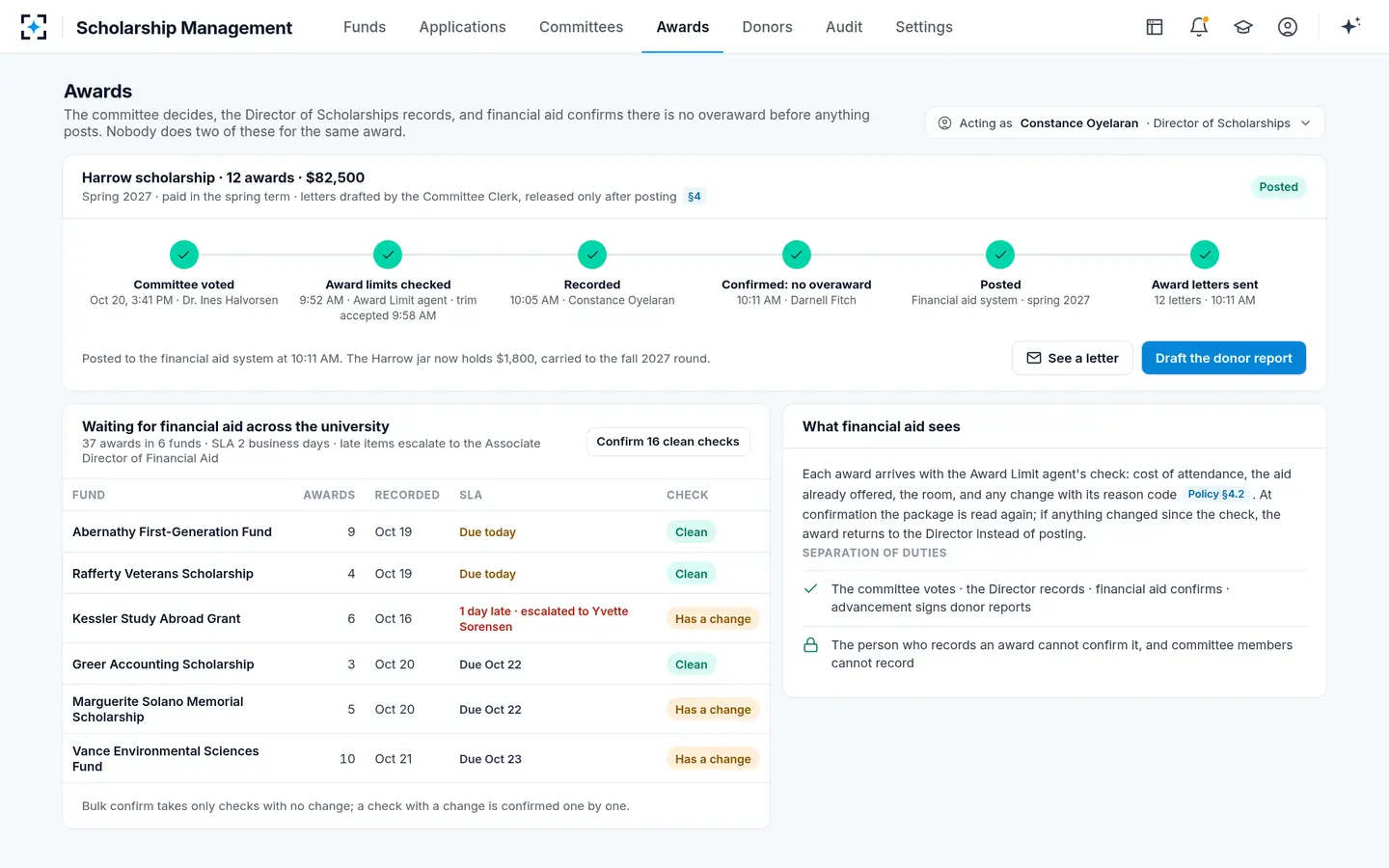Click the graduation cap icon
Viewport: 1389px width, 868px height.
point(1243,27)
